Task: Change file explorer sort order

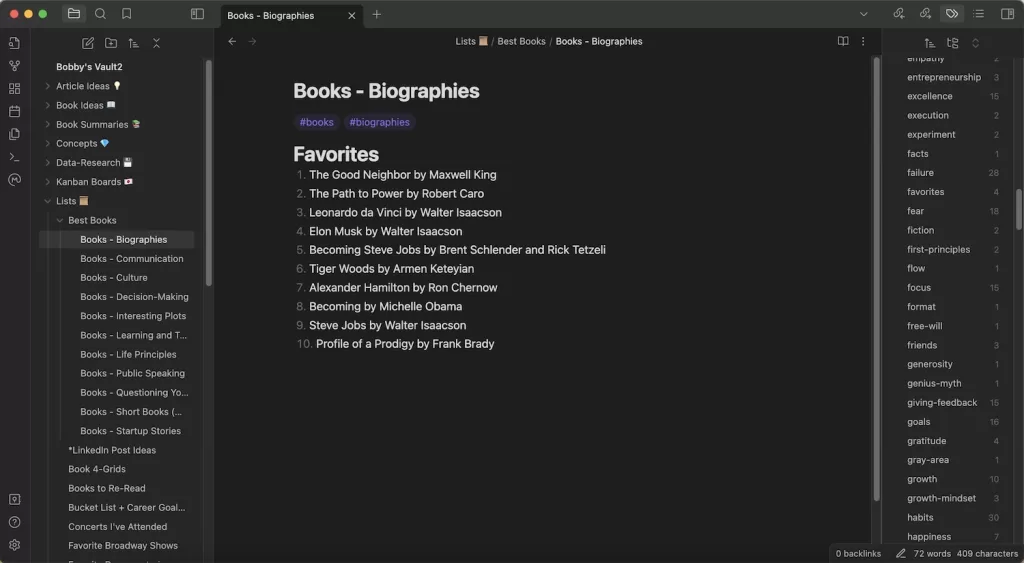Action: [134, 43]
